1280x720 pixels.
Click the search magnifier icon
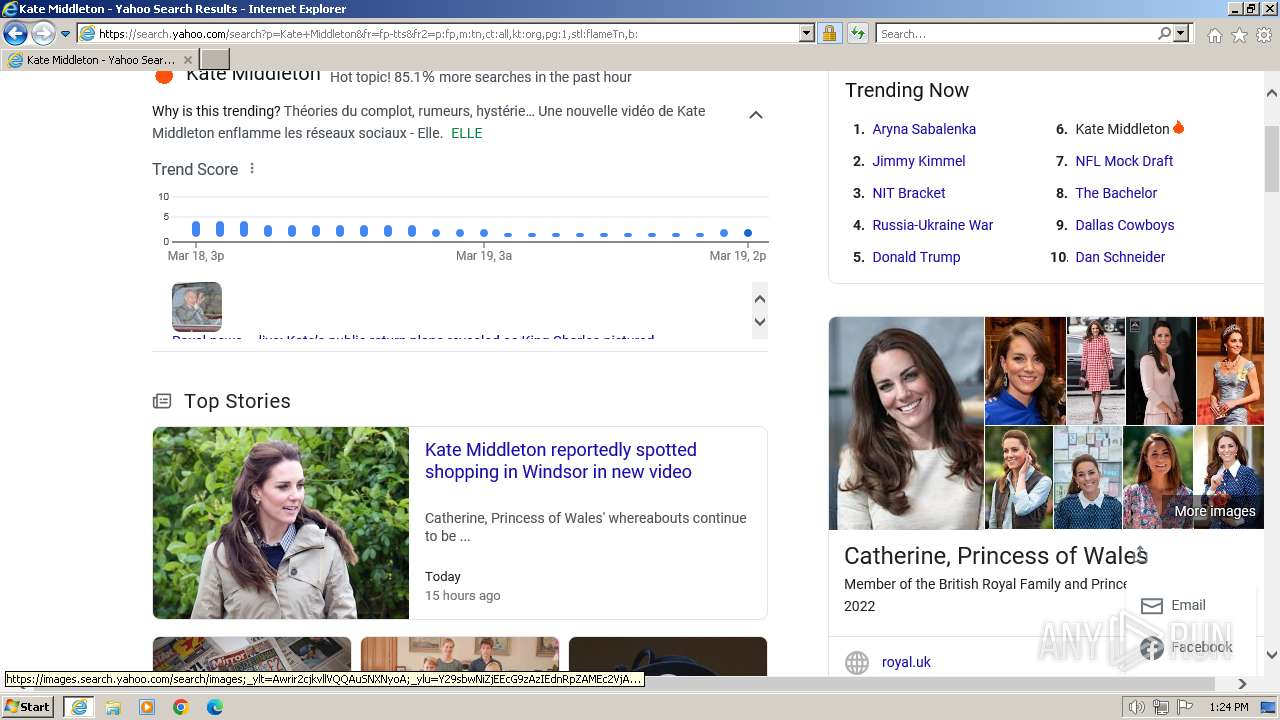pos(1164,33)
